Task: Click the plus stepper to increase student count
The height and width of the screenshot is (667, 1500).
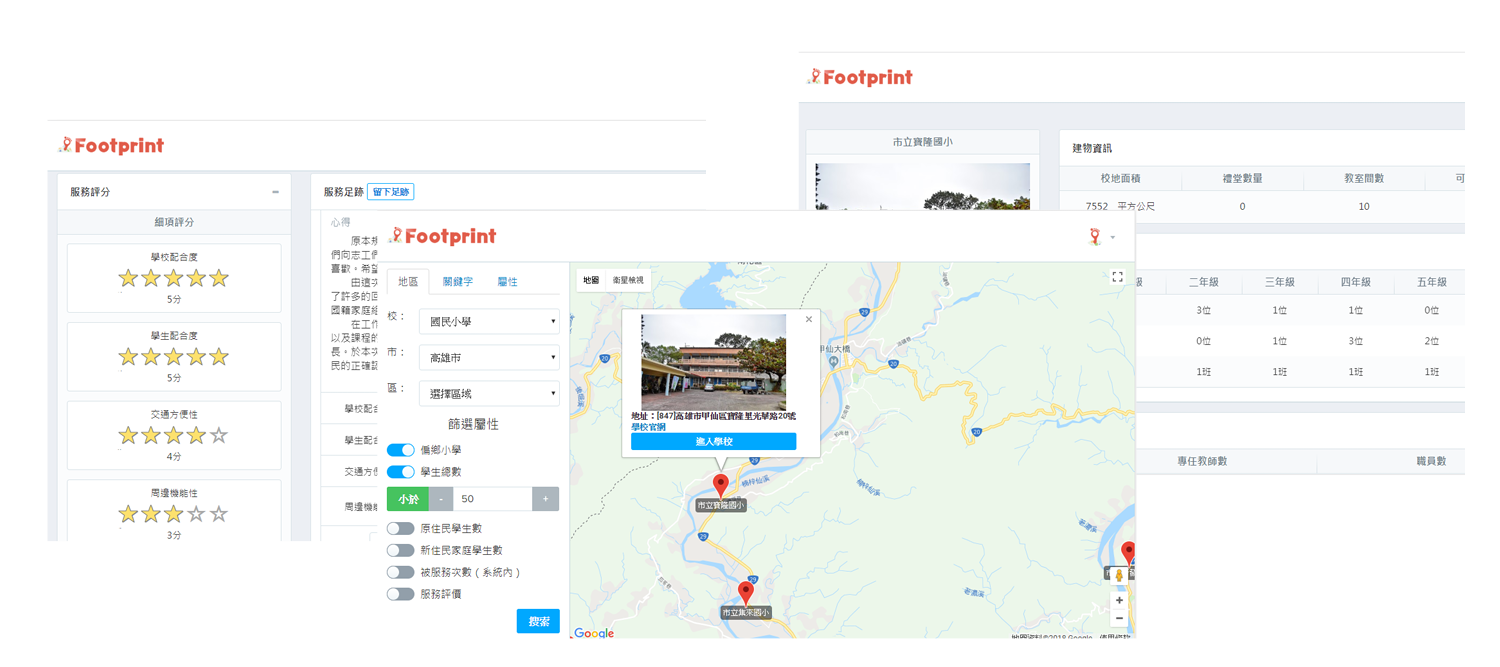Action: (545, 498)
